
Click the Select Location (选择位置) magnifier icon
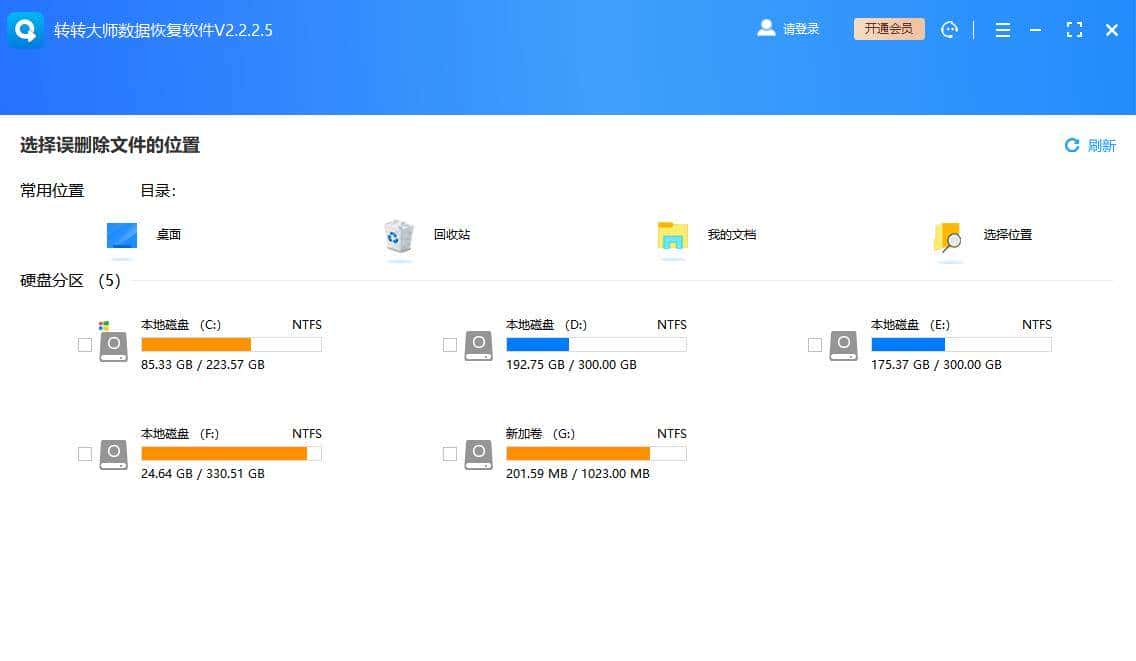click(946, 236)
